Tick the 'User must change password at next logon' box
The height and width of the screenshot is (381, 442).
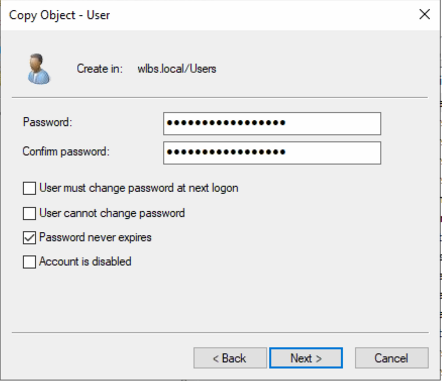pos(29,188)
